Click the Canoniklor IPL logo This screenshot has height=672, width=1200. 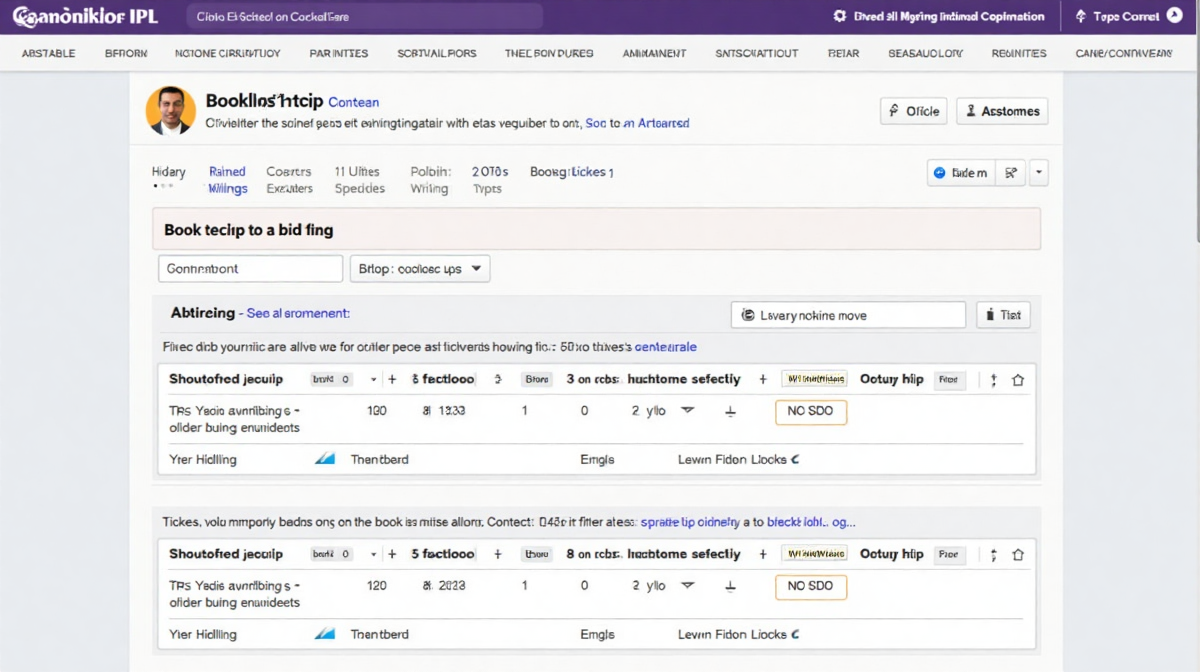click(x=87, y=17)
